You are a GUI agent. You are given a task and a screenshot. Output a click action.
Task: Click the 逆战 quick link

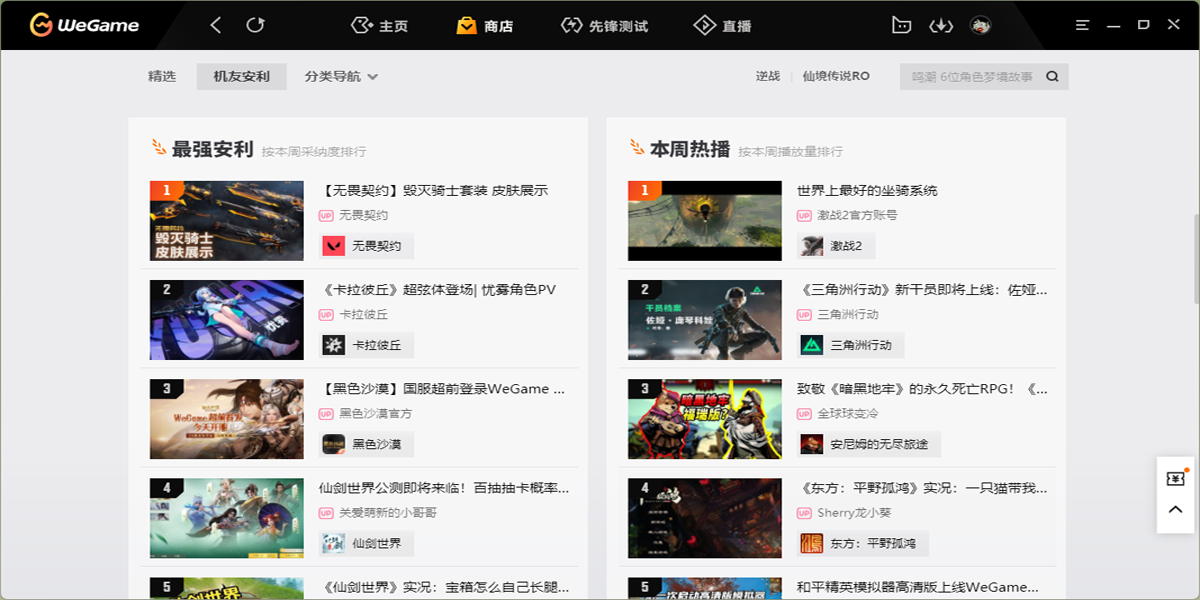[767, 77]
